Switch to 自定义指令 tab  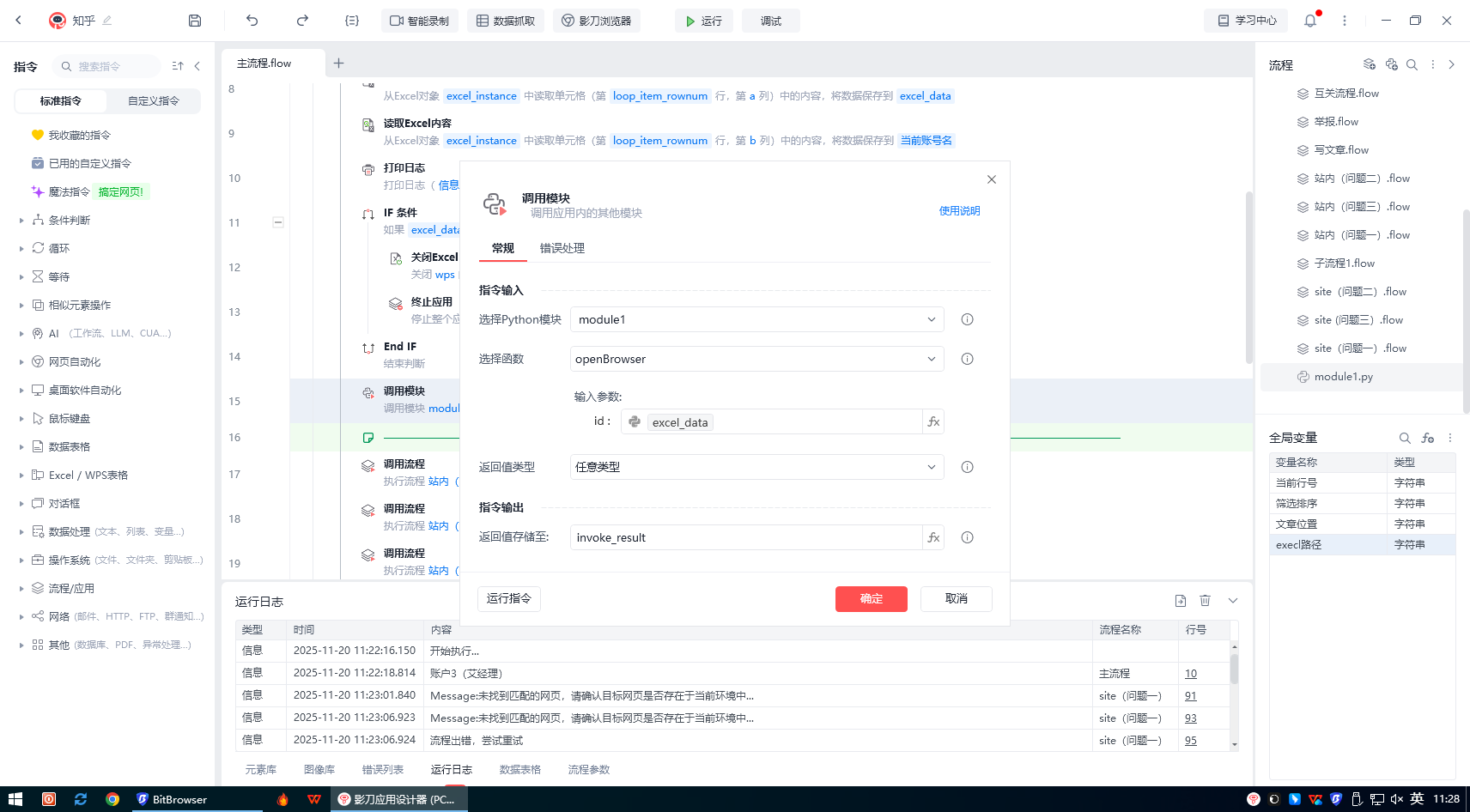click(x=154, y=101)
